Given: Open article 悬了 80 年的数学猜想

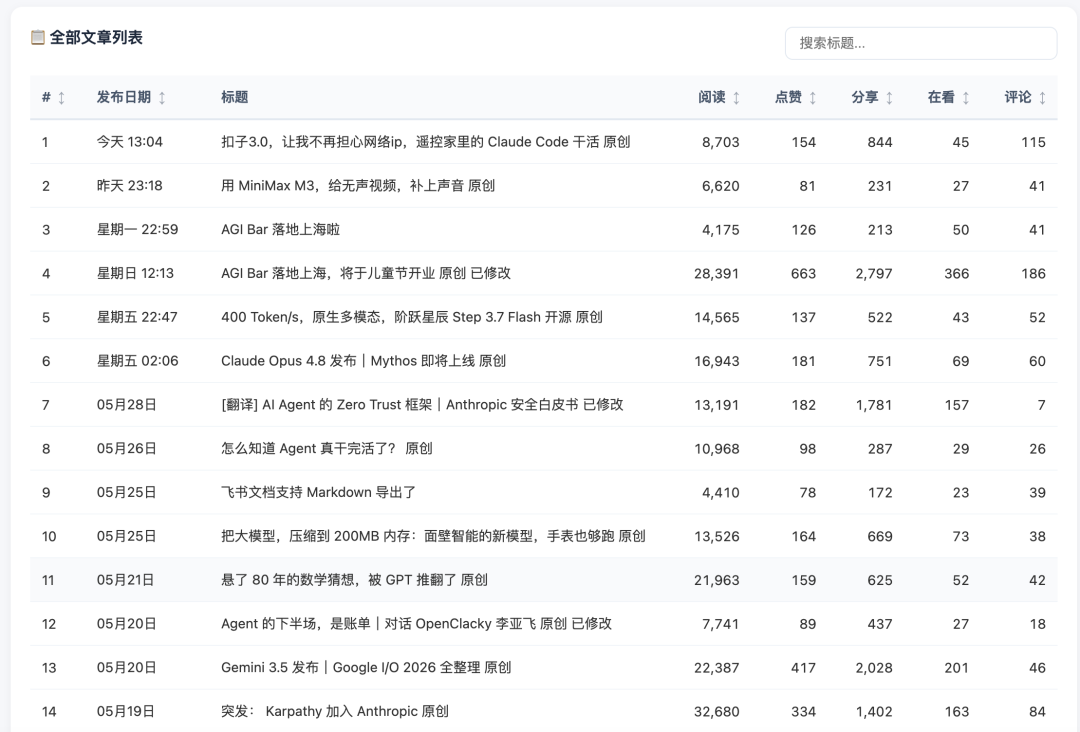Looking at the screenshot, I should click(x=354, y=580).
